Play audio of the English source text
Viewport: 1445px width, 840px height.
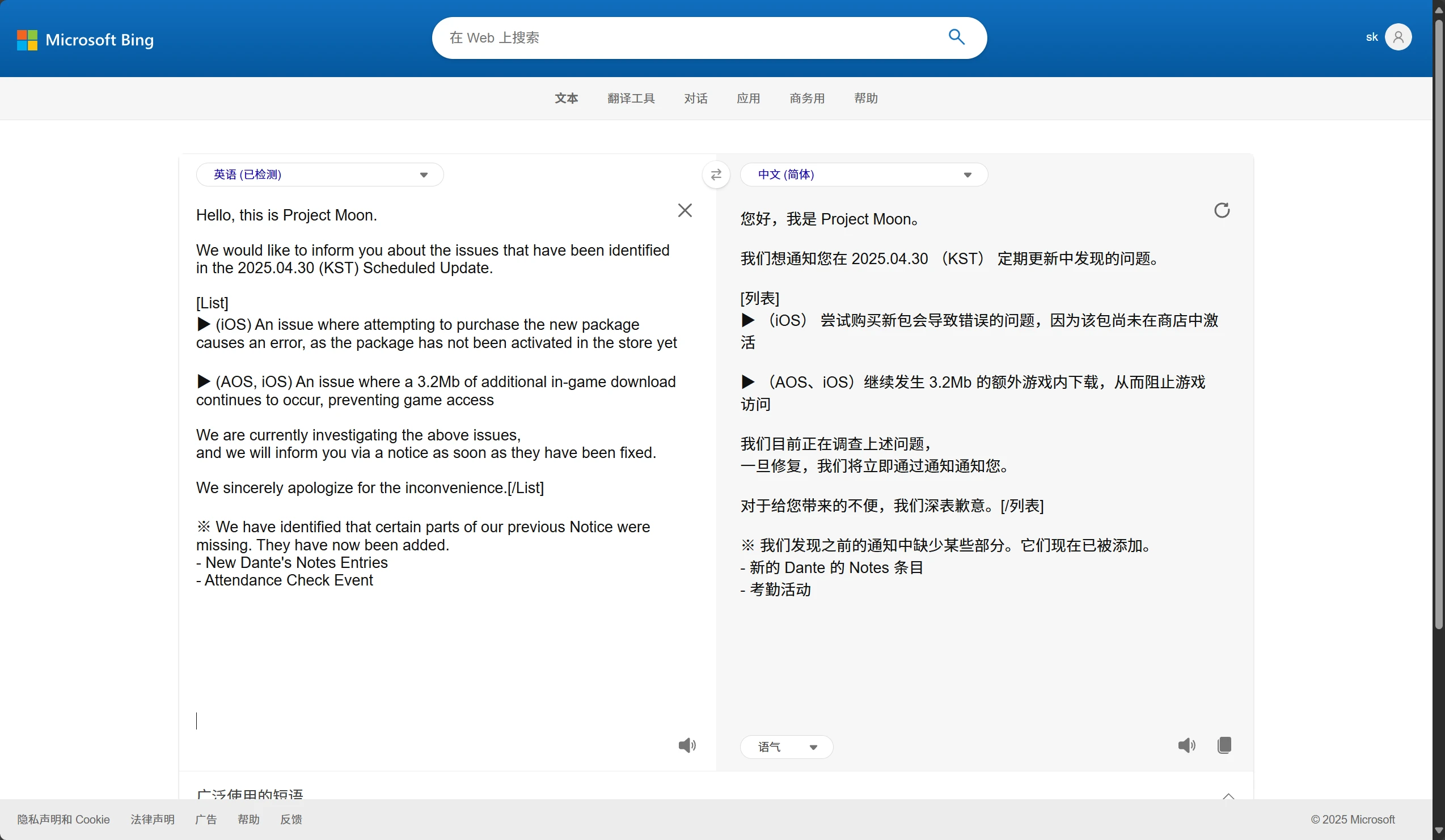coord(686,745)
